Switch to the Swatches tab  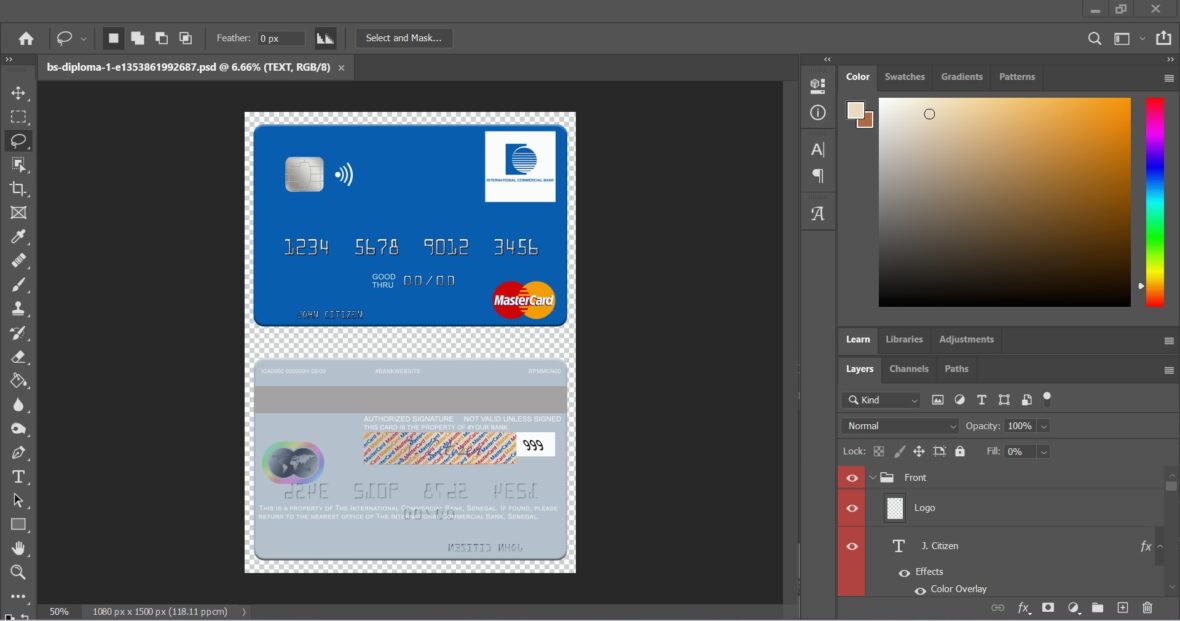tap(904, 76)
